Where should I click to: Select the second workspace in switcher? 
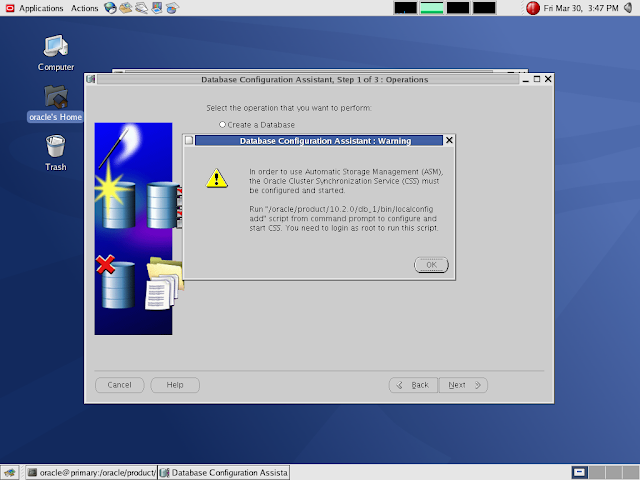coord(597,473)
